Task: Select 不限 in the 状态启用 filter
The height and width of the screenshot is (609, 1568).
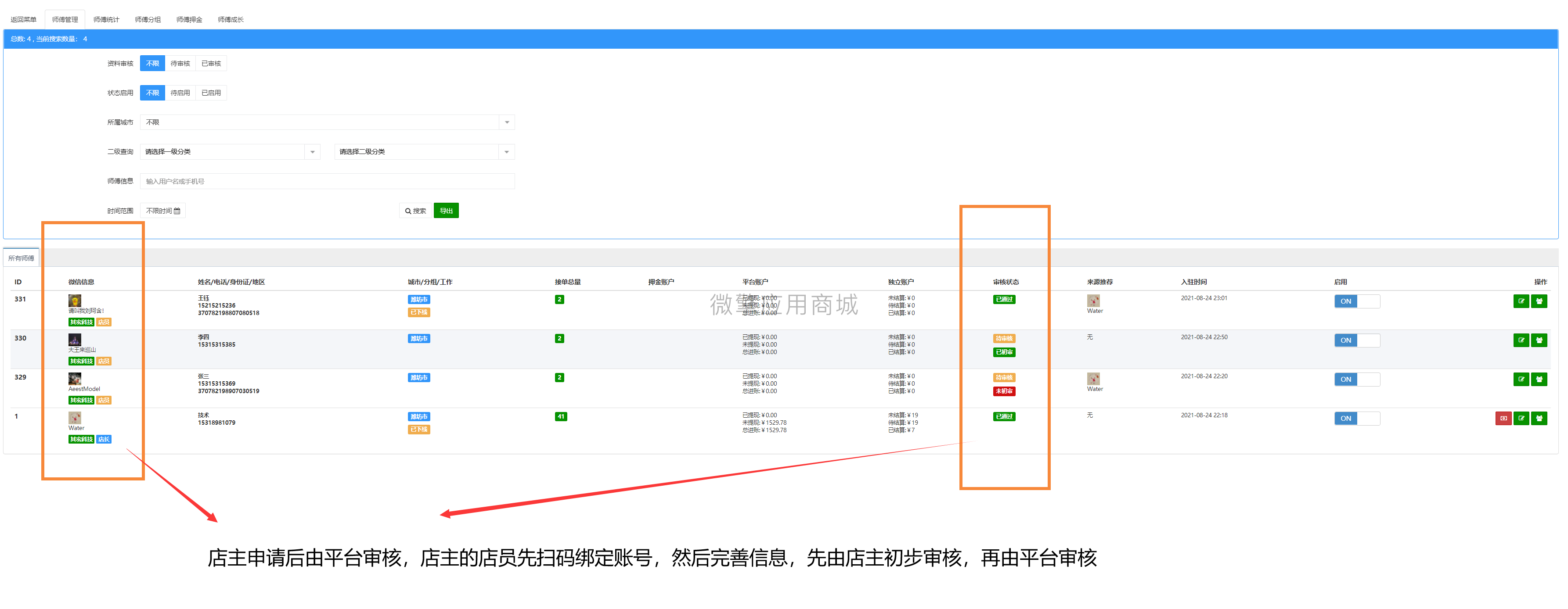Action: tap(152, 93)
